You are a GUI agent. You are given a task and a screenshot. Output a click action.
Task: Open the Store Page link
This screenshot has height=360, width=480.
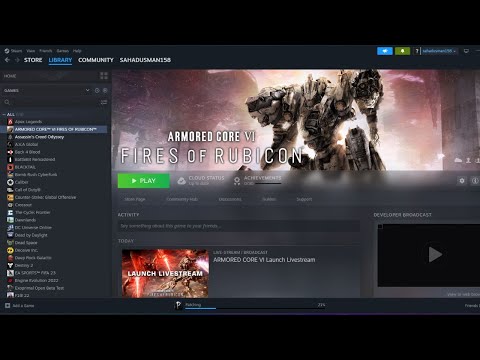[135, 199]
